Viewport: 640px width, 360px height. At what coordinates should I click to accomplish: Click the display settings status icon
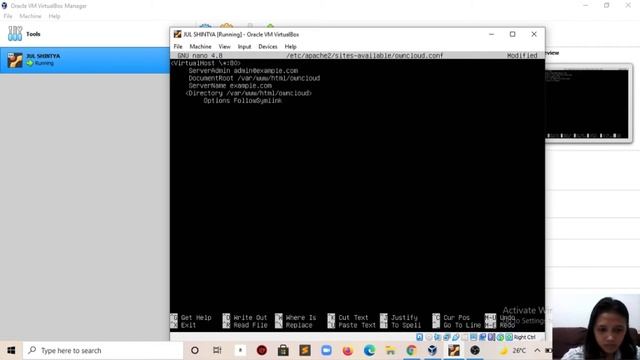click(473, 337)
